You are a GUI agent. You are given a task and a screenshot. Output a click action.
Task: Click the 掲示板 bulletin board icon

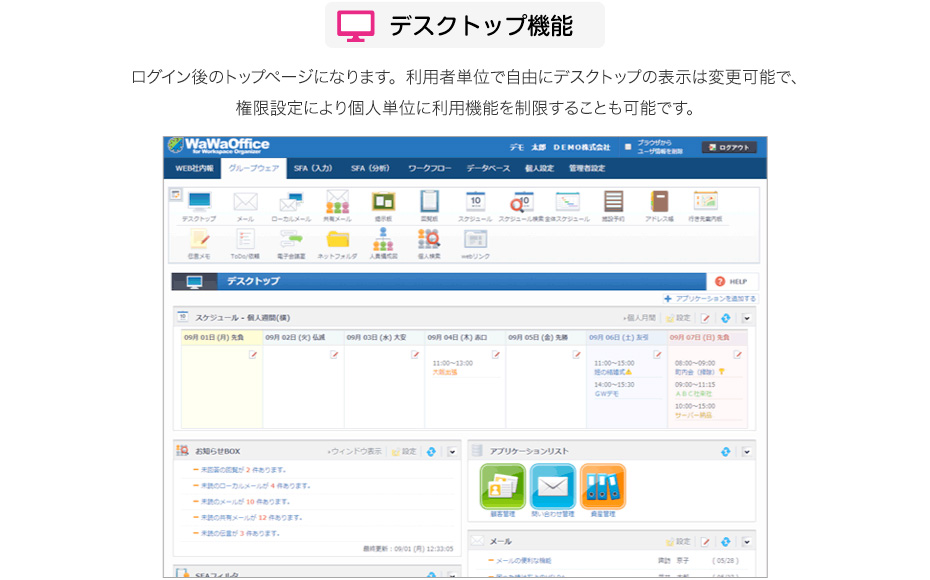[383, 204]
